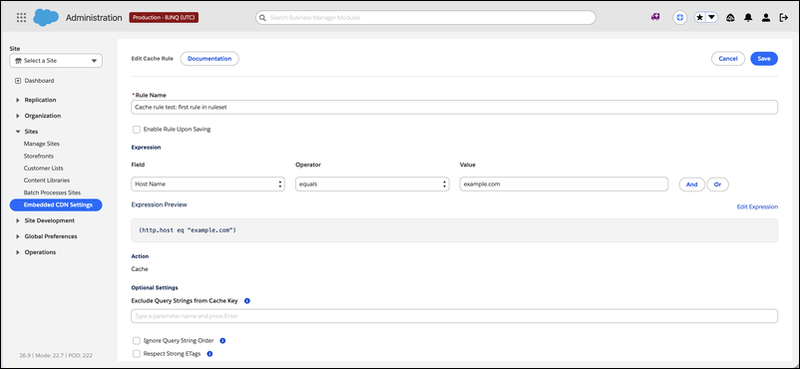The height and width of the screenshot is (369, 800).
Task: Click the blue circular help target icon
Action: point(679,17)
